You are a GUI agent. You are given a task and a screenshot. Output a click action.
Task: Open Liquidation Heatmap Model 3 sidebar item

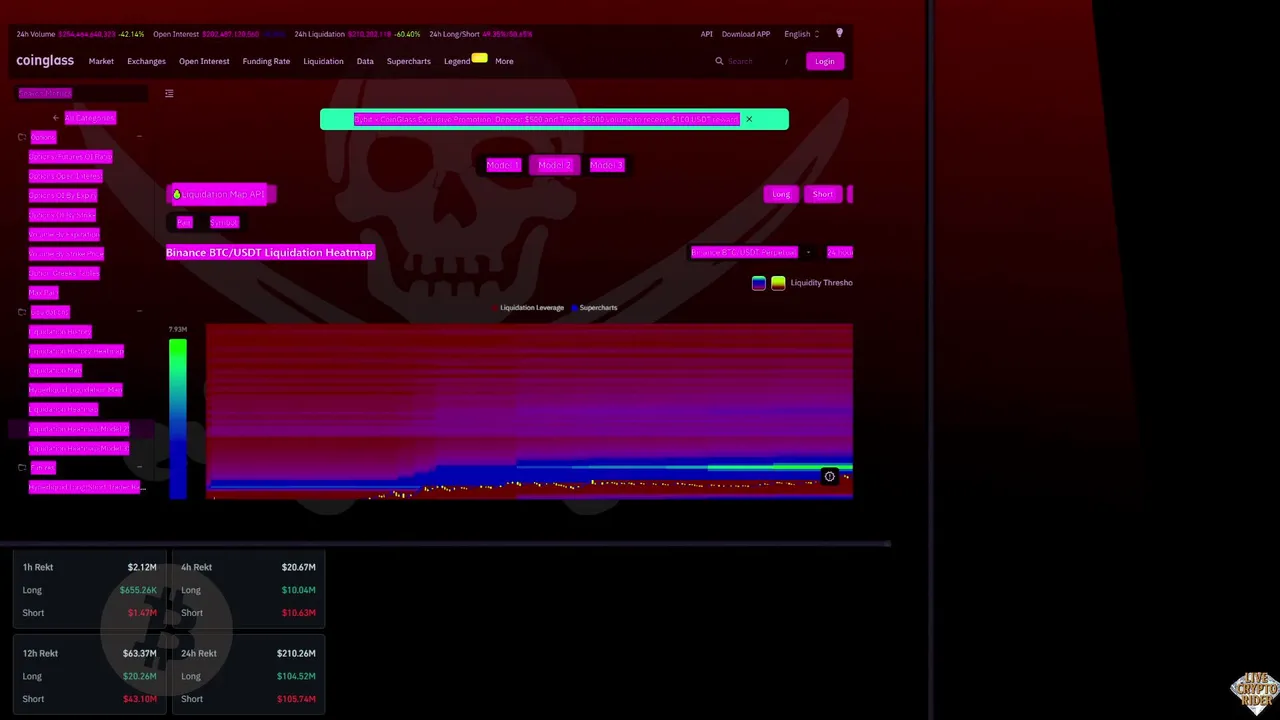click(78, 448)
